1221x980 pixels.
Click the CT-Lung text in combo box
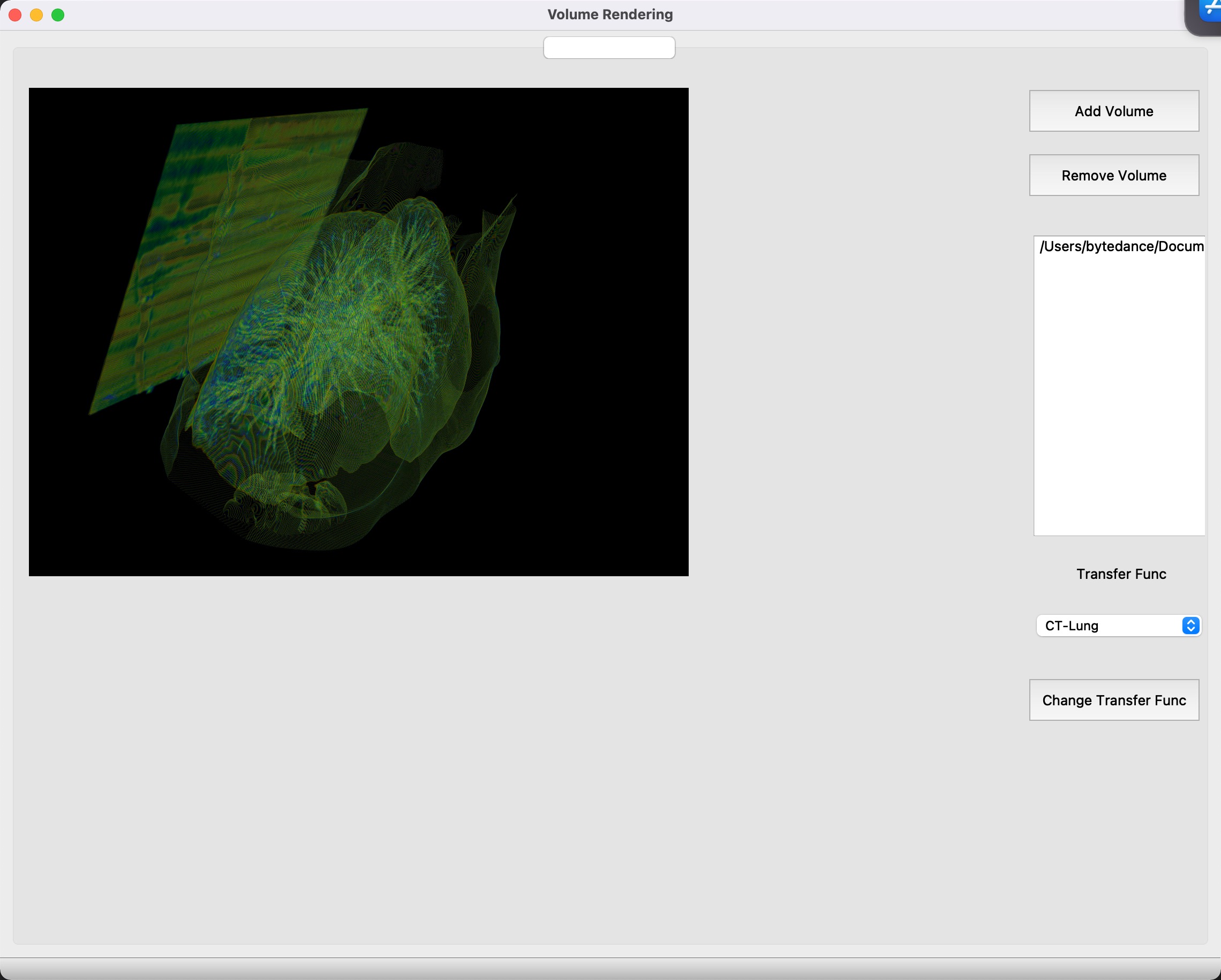click(x=1072, y=625)
